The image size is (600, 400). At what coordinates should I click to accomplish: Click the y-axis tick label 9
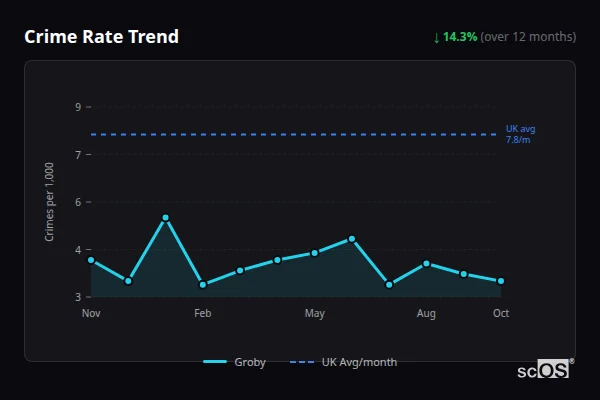click(78, 107)
